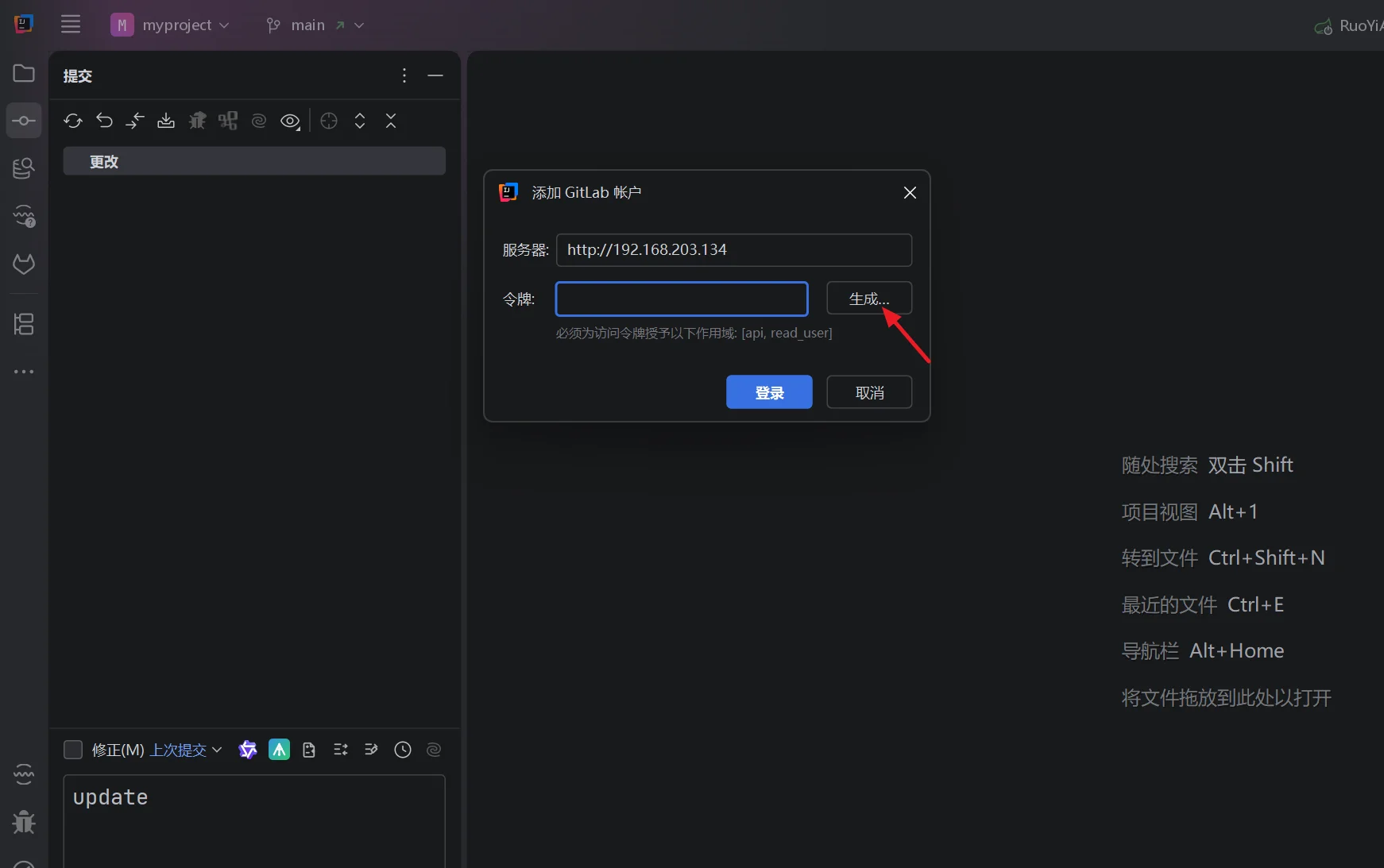Open the 上次提交 dropdown

186,750
